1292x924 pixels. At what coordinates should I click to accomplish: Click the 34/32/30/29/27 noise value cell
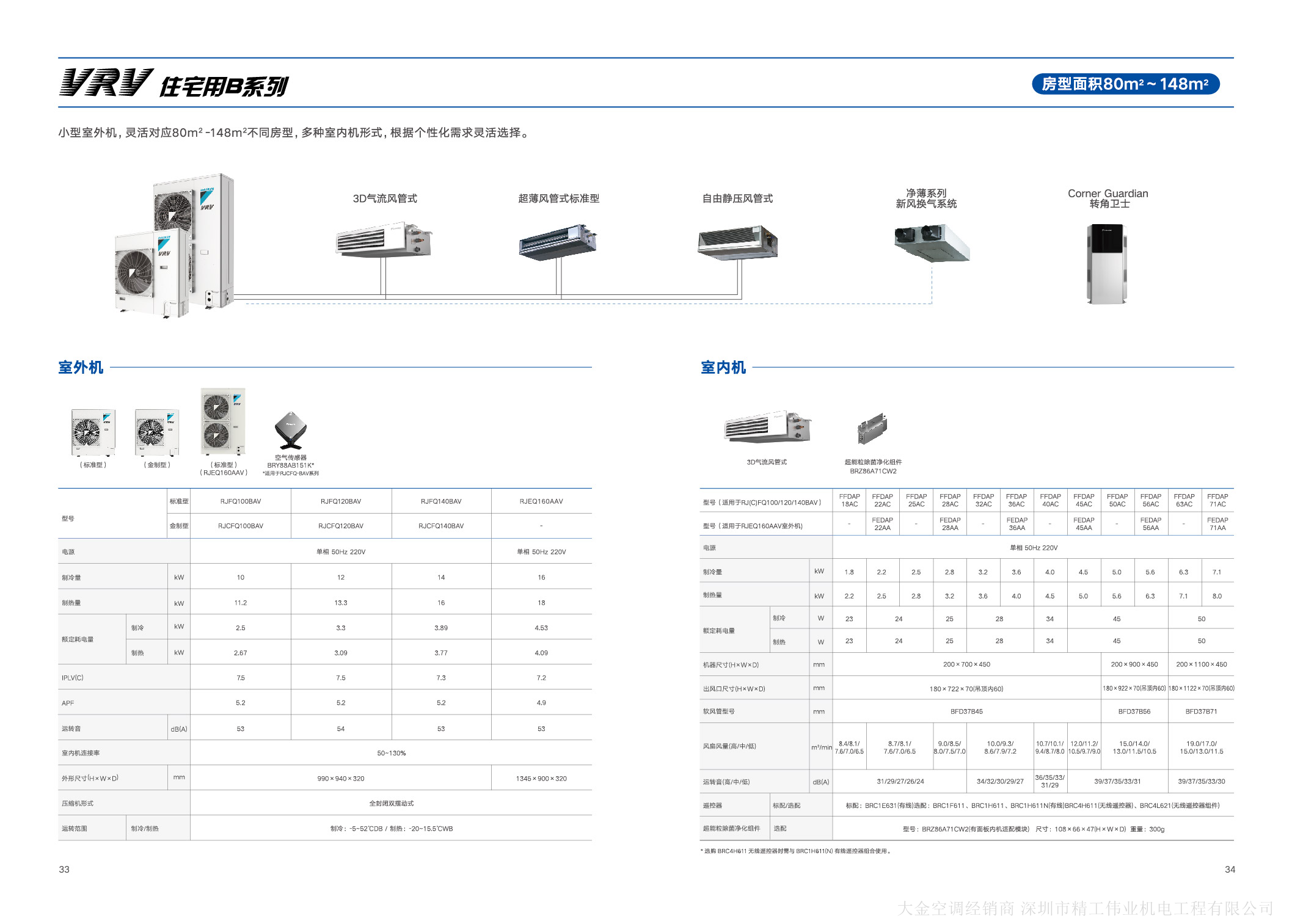[x=1000, y=782]
